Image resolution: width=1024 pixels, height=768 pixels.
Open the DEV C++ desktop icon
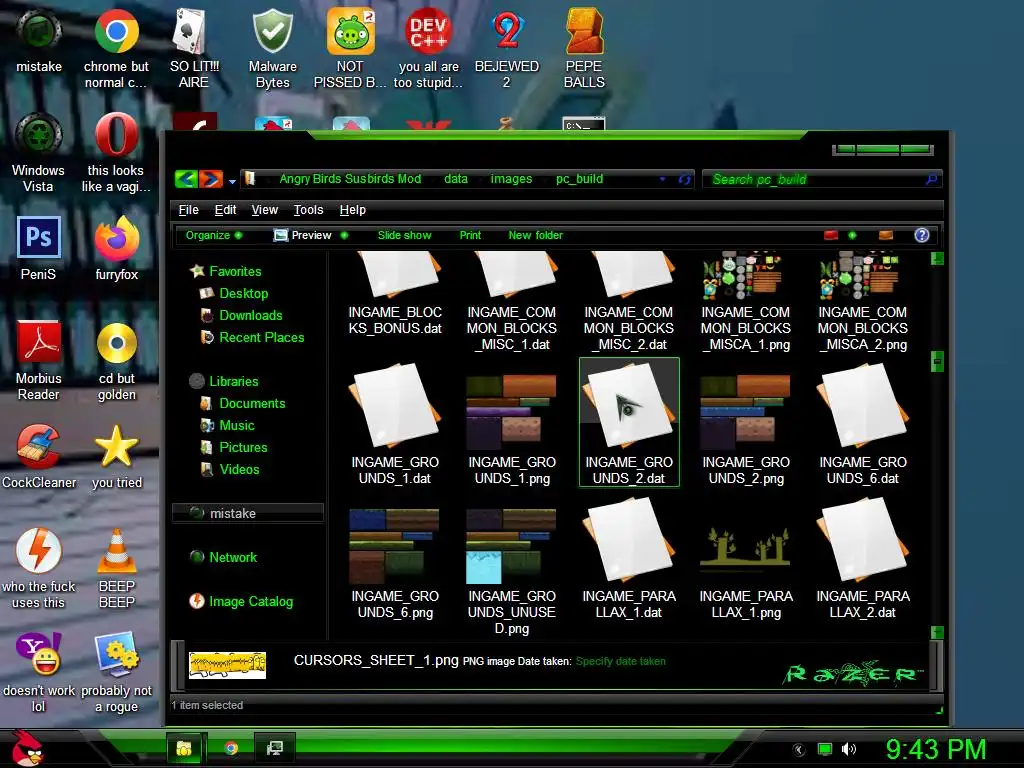click(x=428, y=49)
